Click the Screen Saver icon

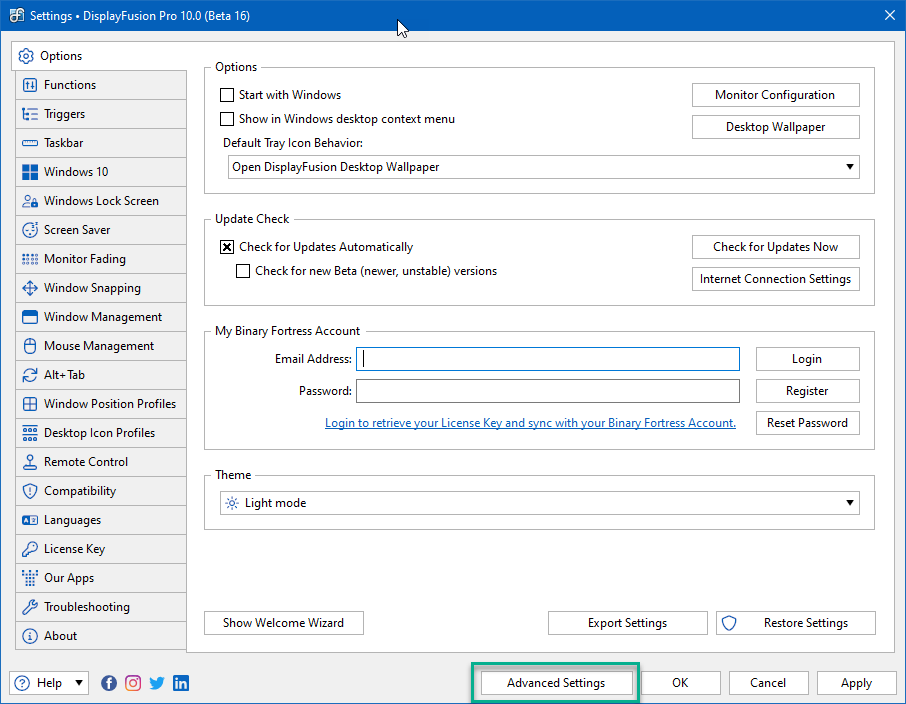click(x=29, y=229)
